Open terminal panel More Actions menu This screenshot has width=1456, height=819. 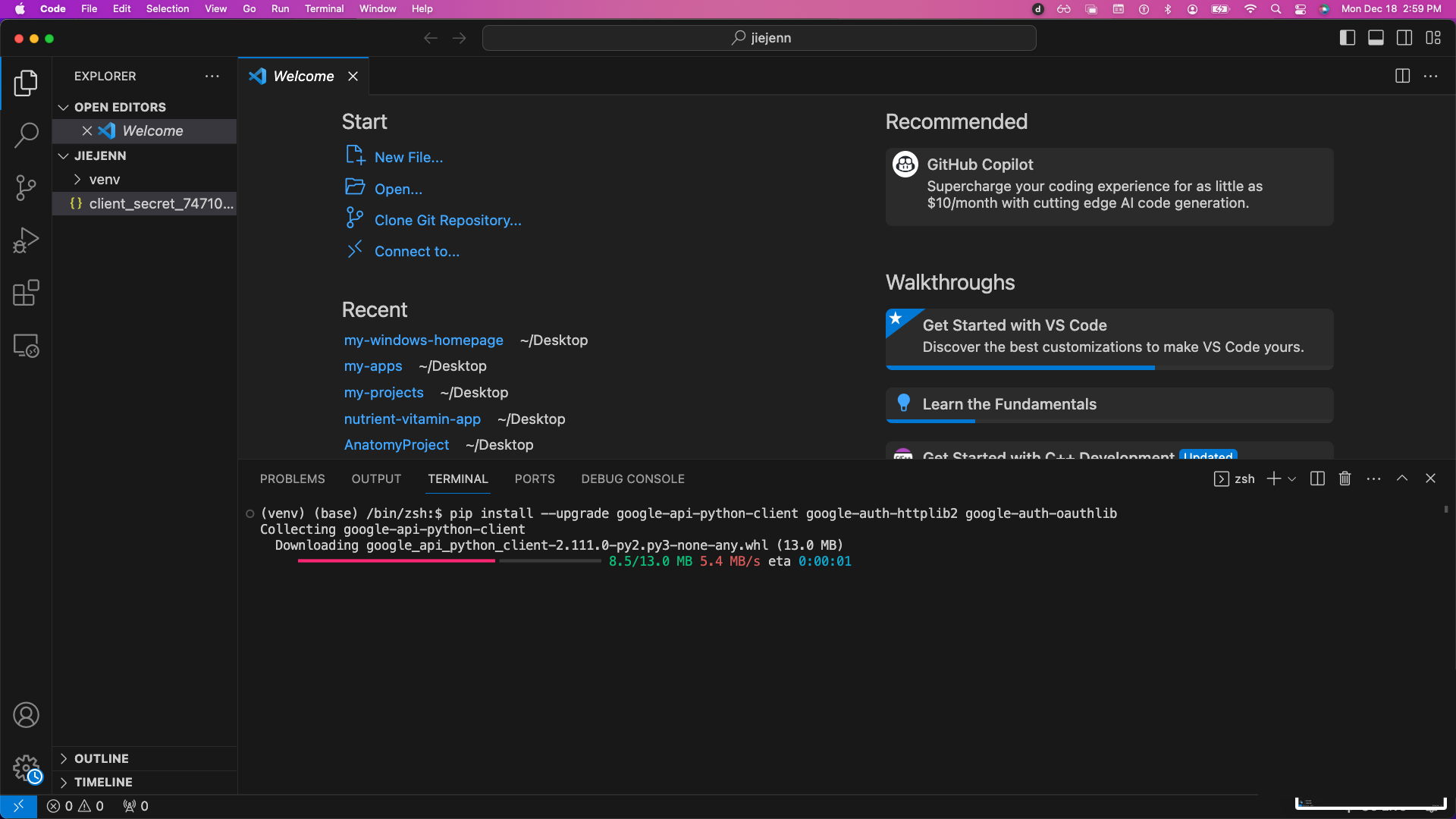click(1373, 479)
